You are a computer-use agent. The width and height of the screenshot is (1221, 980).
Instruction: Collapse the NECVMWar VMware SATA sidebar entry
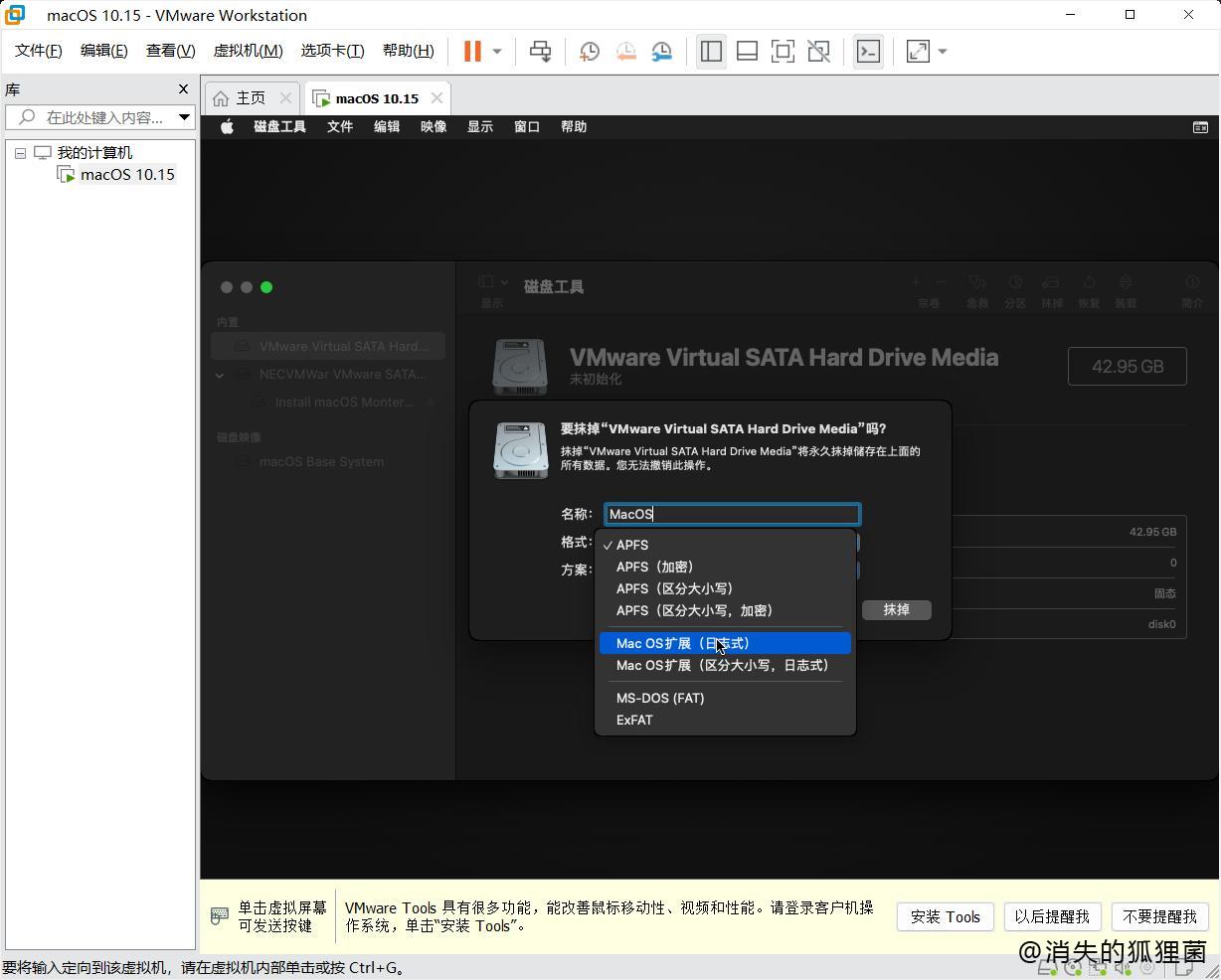(220, 375)
